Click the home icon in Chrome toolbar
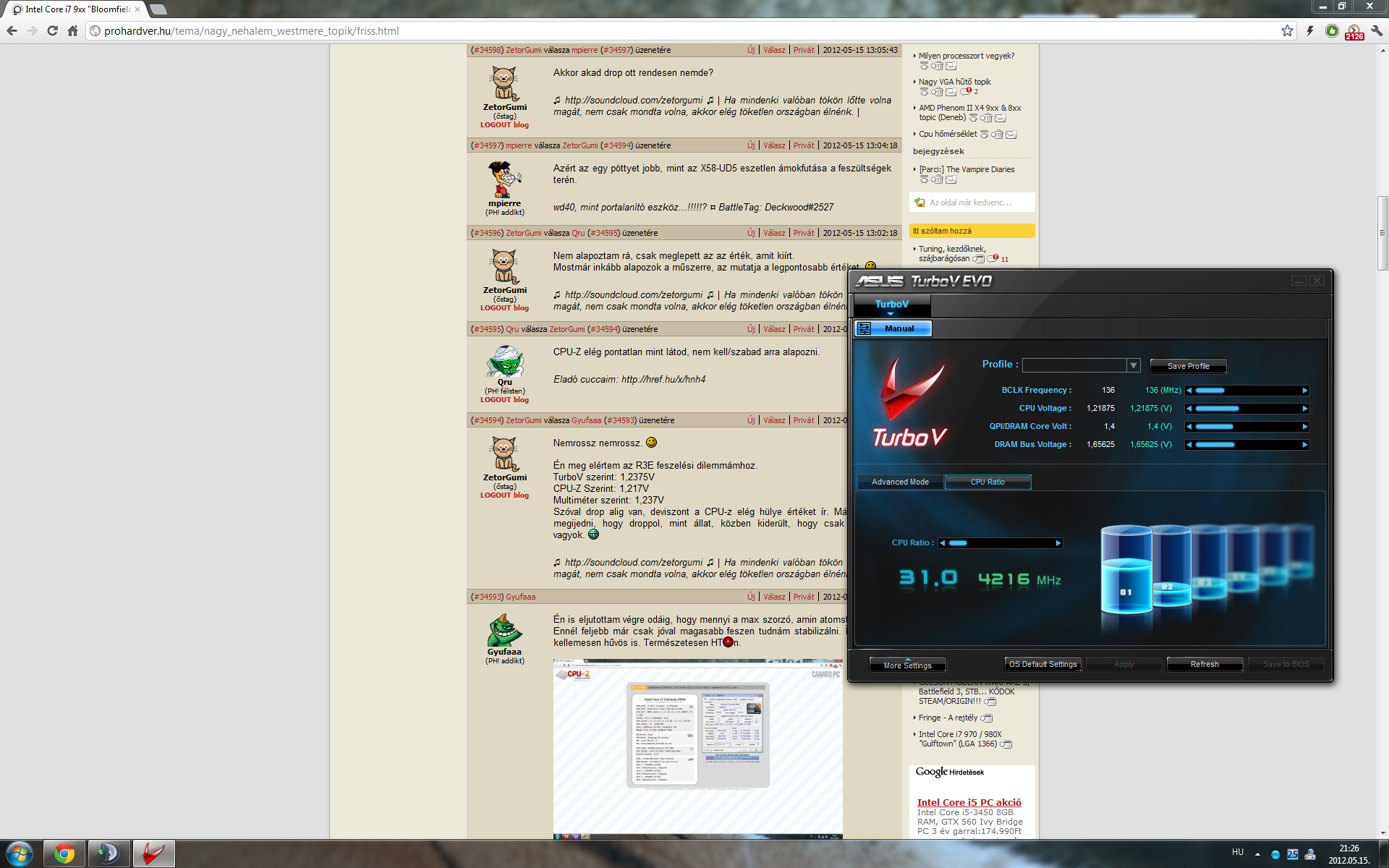The width and height of the screenshot is (1389, 868). click(72, 30)
